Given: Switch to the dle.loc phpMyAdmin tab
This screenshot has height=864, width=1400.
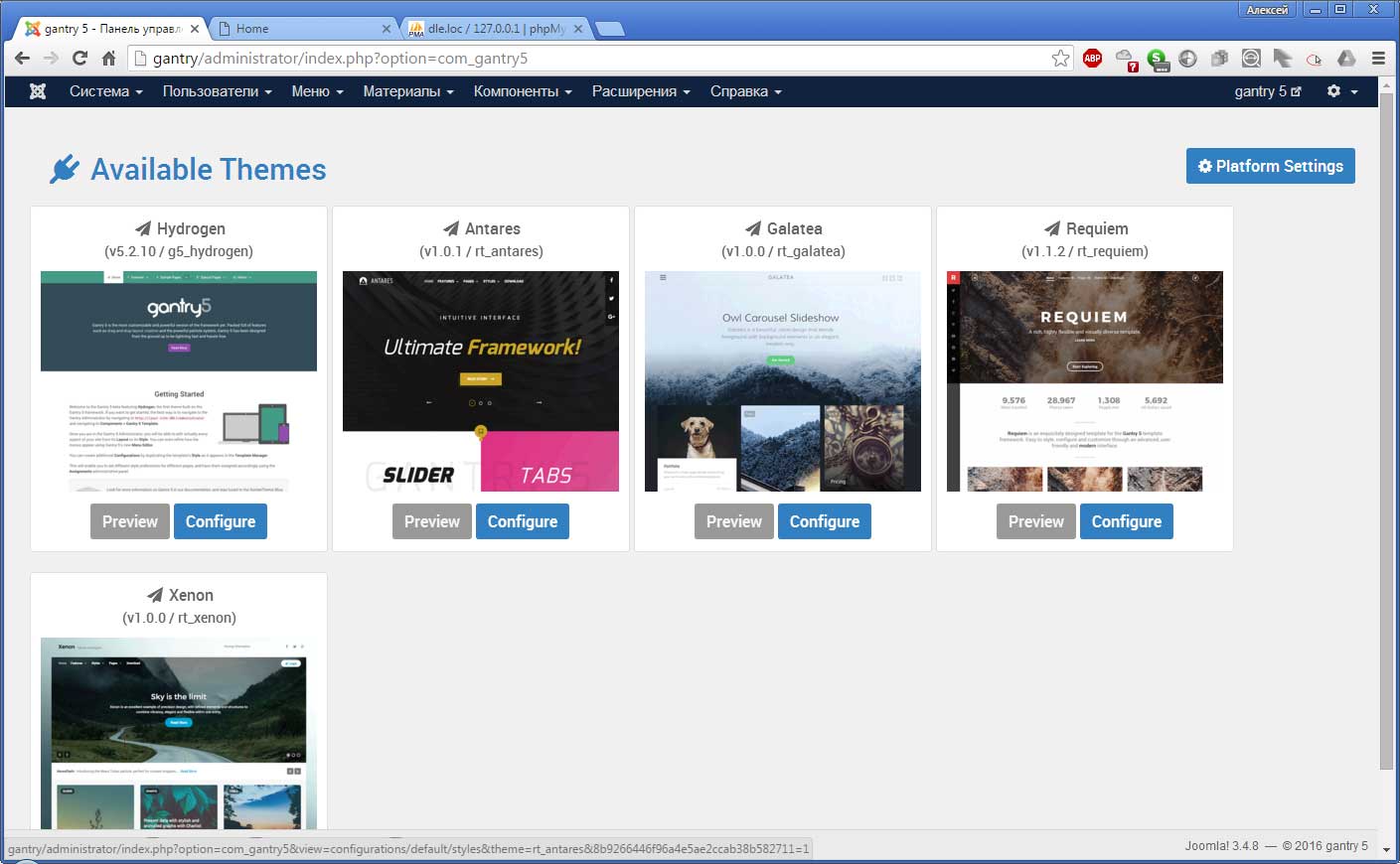Looking at the screenshot, I should pos(497,29).
